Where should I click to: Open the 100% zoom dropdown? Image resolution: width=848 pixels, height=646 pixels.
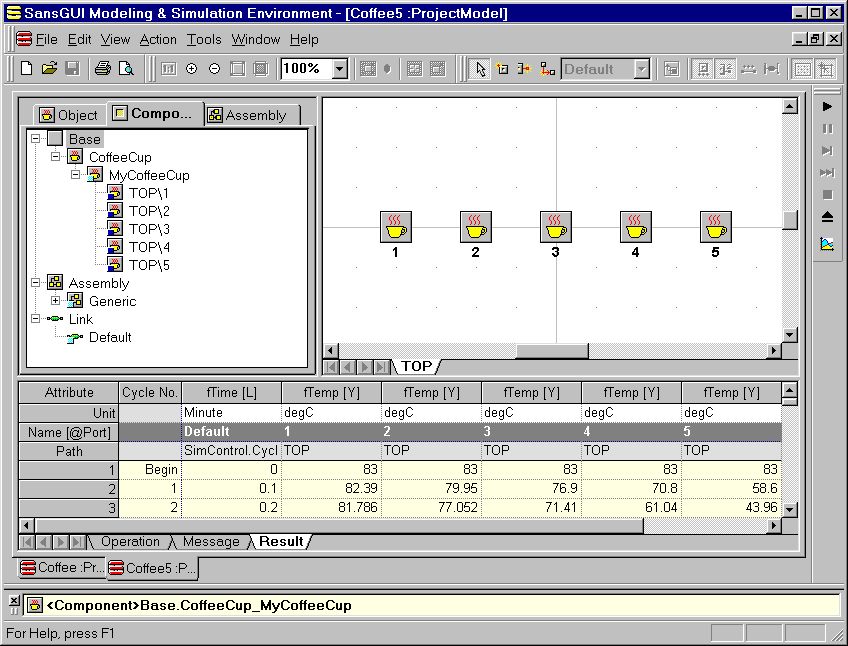click(x=339, y=69)
